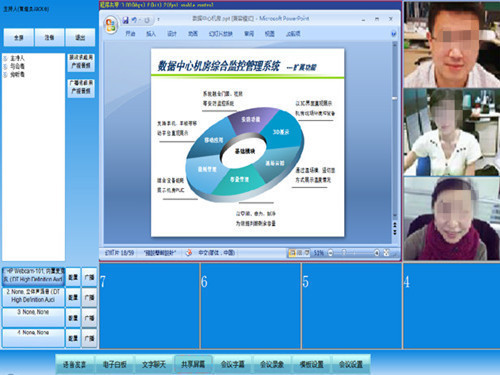Click the 注销 logout button
The width and height of the screenshot is (500, 375).
click(x=49, y=37)
